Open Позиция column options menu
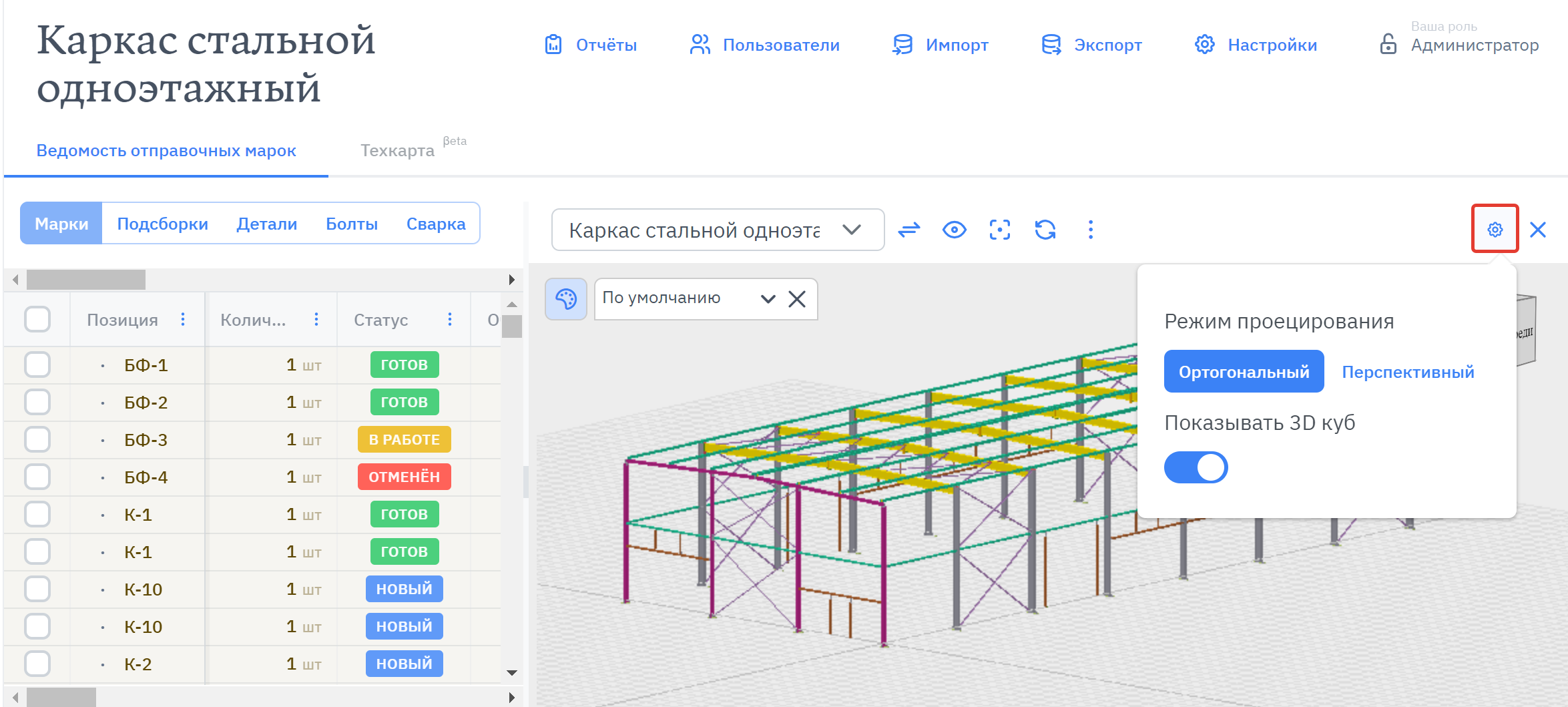Viewport: 1568px width, 707px height. [x=183, y=320]
